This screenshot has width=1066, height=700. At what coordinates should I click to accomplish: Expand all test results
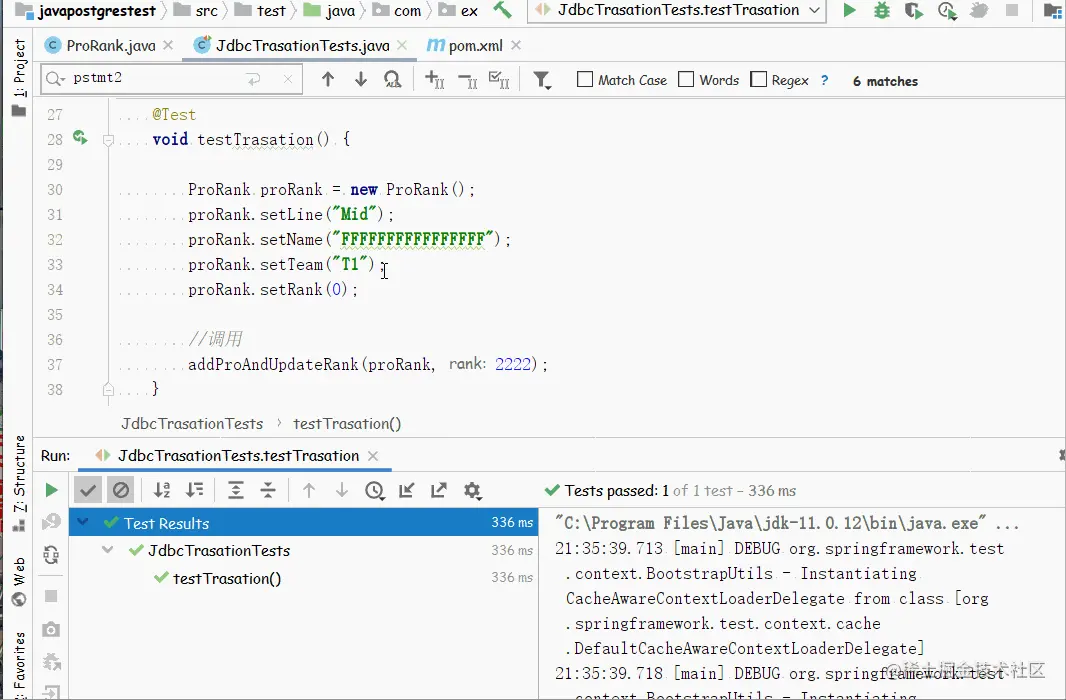[x=235, y=490]
